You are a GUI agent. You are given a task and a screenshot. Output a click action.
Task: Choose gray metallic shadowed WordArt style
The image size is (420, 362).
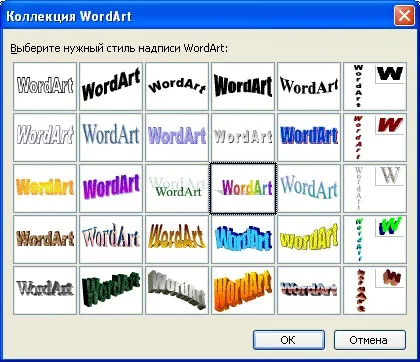45,290
